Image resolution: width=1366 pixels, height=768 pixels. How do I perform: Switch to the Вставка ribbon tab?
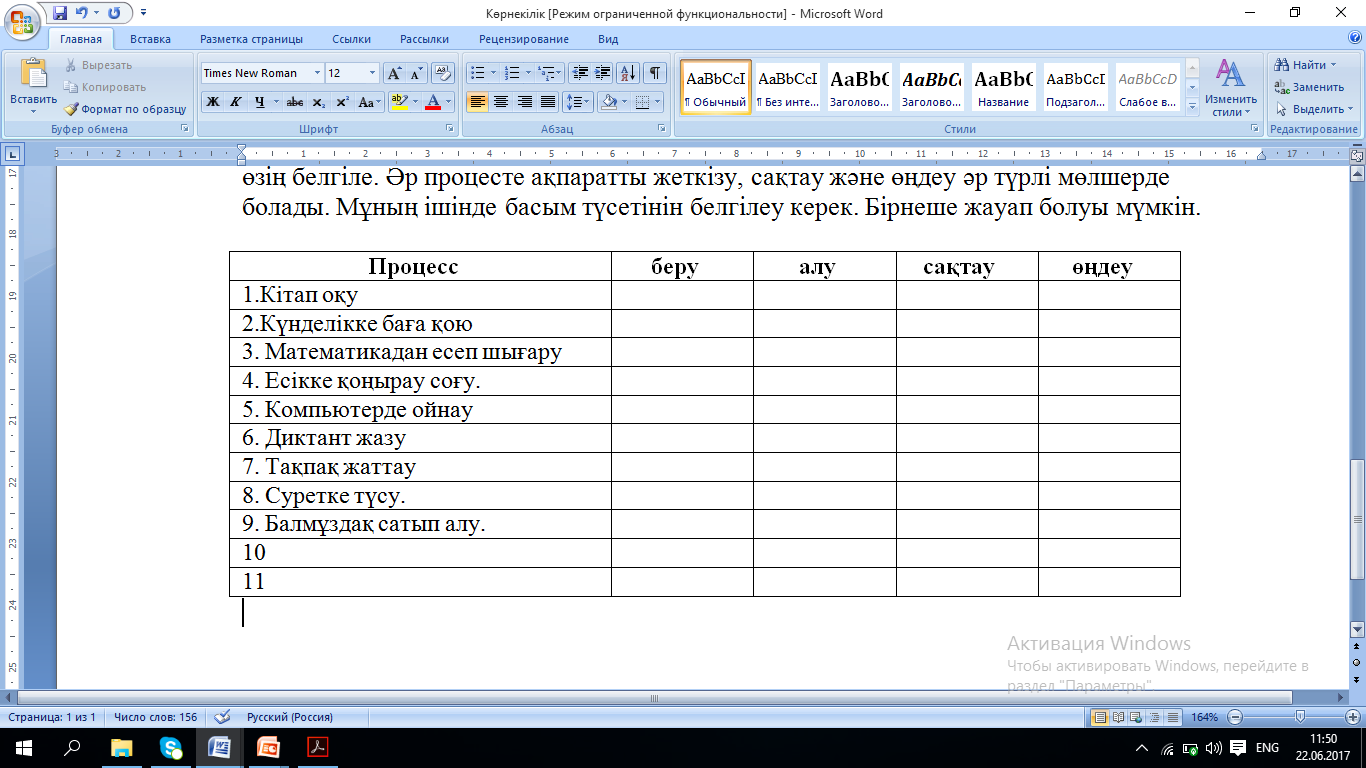pyautogui.click(x=150, y=39)
